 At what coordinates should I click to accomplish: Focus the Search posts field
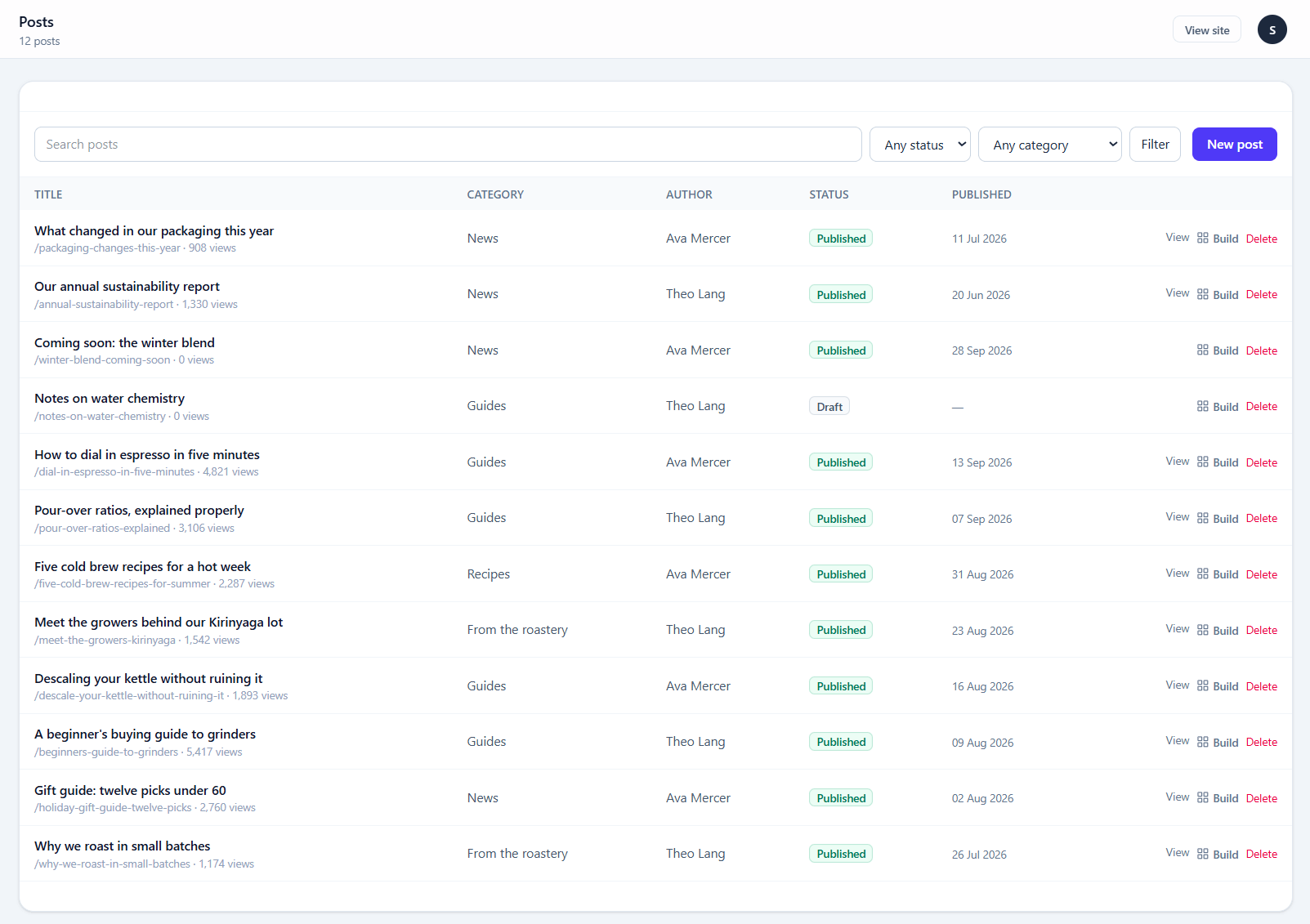tap(448, 144)
